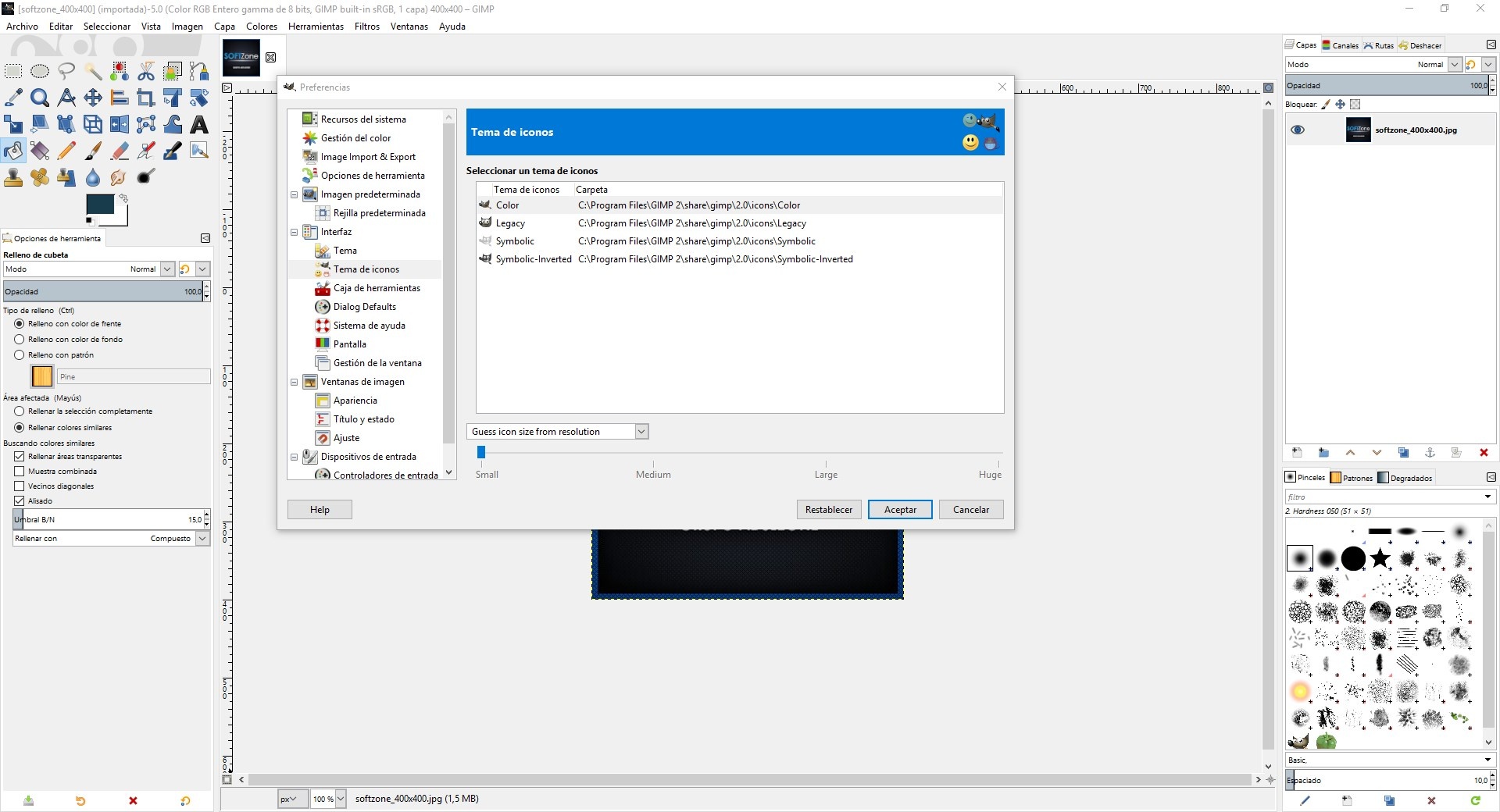Click the Aceptar button
The height and width of the screenshot is (812, 1500).
[900, 510]
